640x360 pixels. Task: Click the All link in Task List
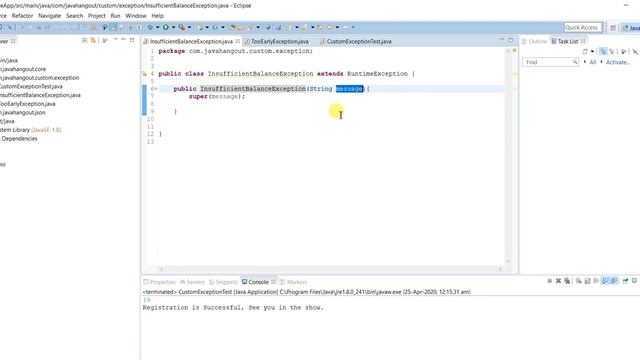[x=593, y=62]
